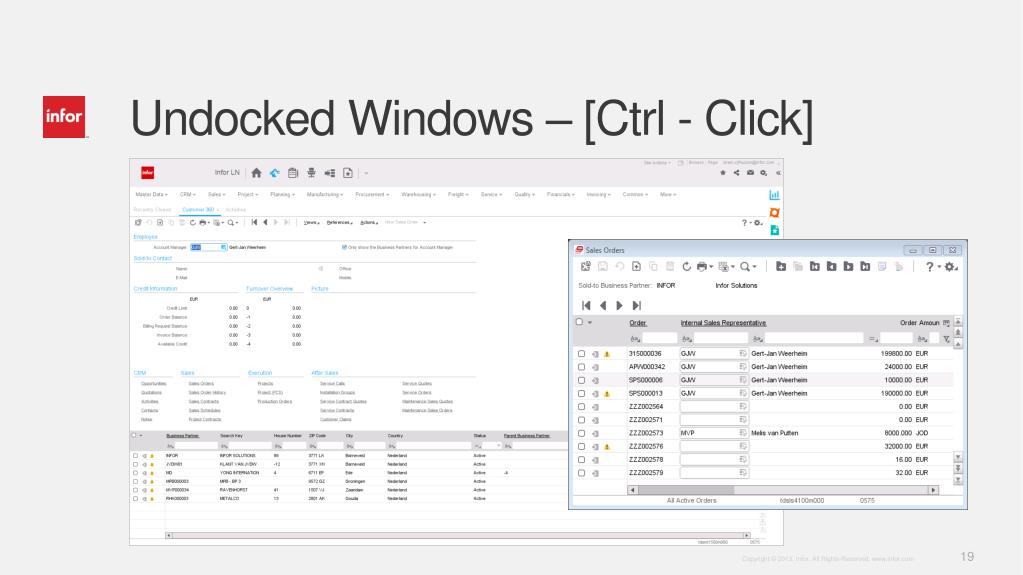Click scroll-right arrow of Sales Orders scrollbar
The height and width of the screenshot is (575, 1023).
pos(934,490)
